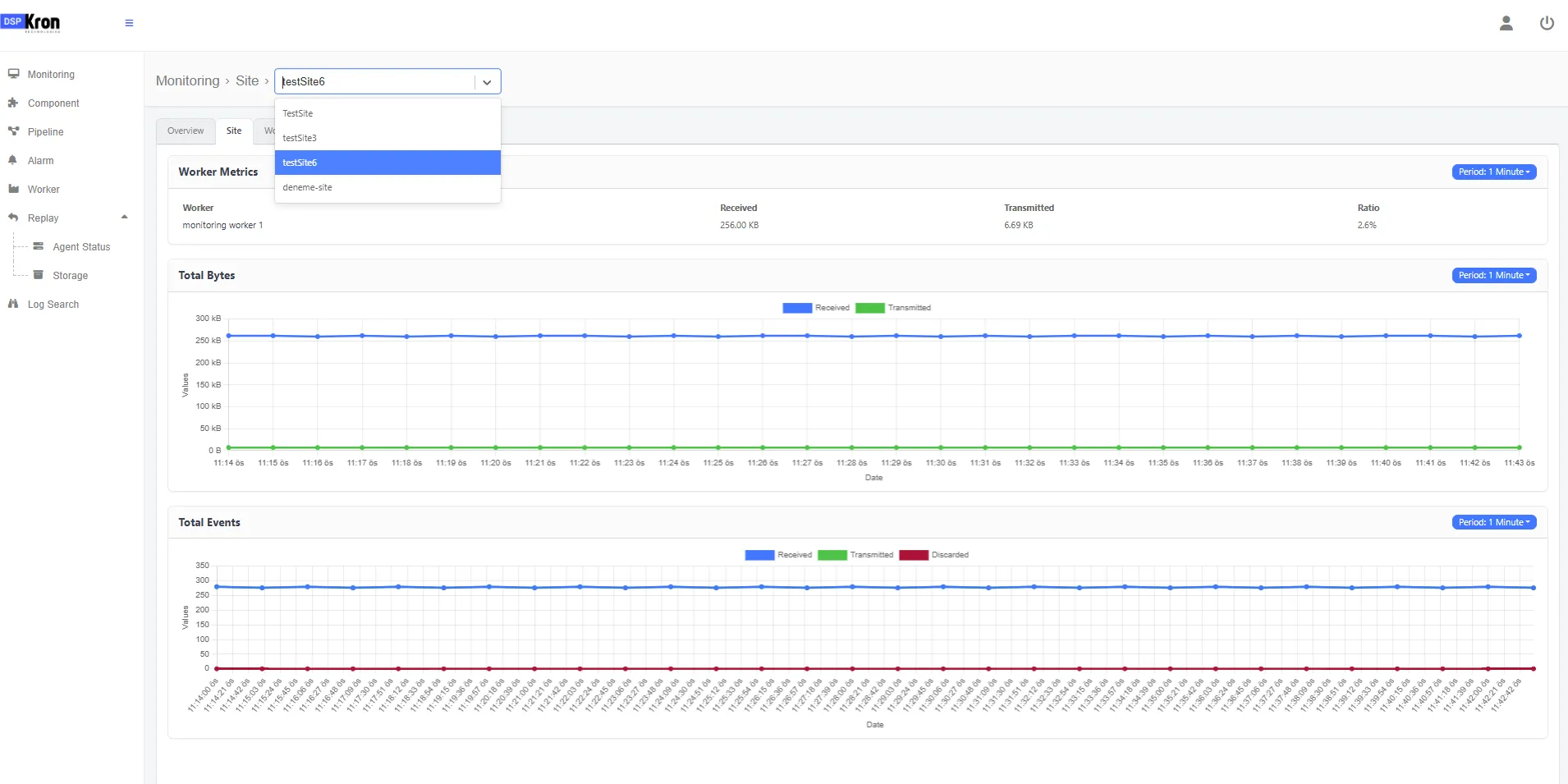This screenshot has height=784, width=1568.
Task: Click the Received value 256.00 KB
Action: pos(739,225)
